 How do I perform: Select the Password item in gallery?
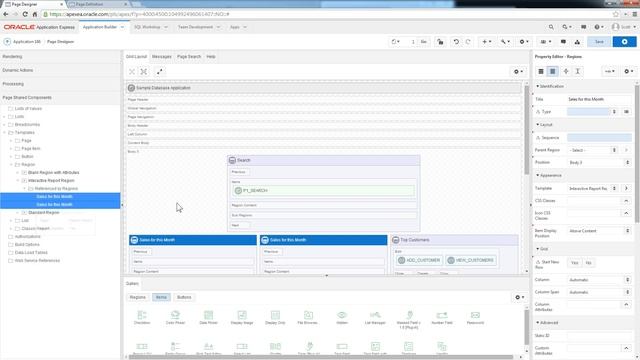point(475,318)
